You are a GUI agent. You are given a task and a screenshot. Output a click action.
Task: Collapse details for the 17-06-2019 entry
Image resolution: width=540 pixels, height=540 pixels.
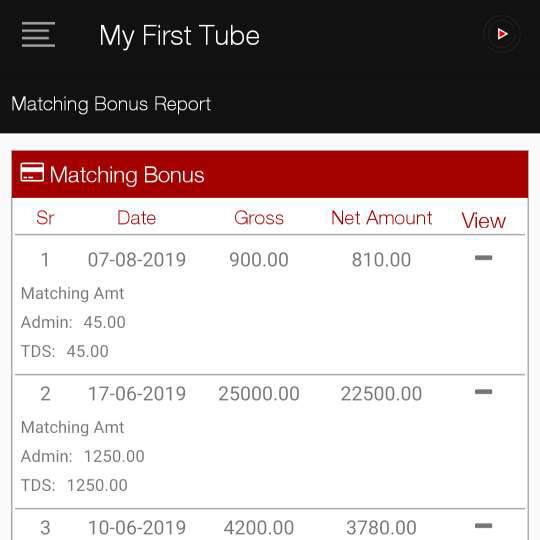(483, 392)
